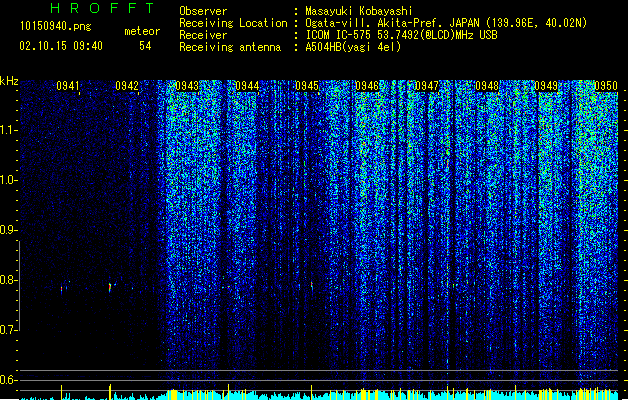The image size is (629, 400).
Task: Click the Receiving antenna label
Action: (x=230, y=47)
